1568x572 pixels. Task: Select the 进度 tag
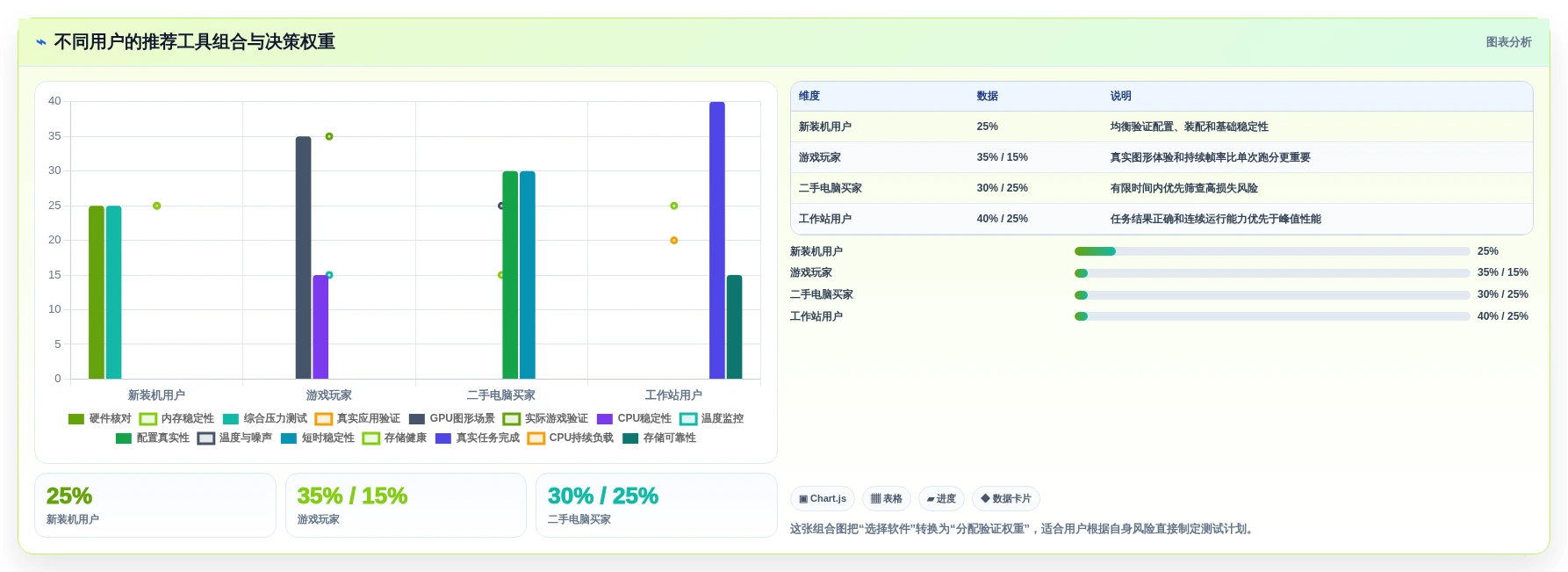pyautogui.click(x=941, y=499)
